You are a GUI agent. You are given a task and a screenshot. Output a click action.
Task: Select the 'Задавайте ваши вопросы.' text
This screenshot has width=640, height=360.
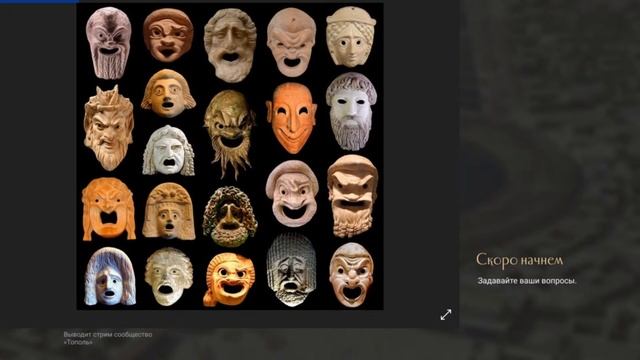pyautogui.click(x=527, y=281)
